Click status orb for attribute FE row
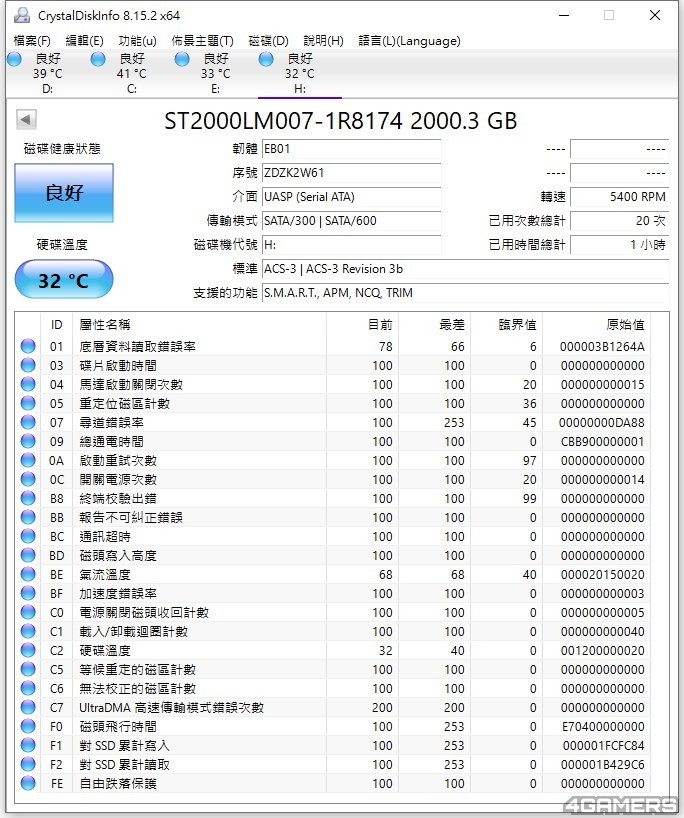Screen dimensions: 684x818 point(28,783)
